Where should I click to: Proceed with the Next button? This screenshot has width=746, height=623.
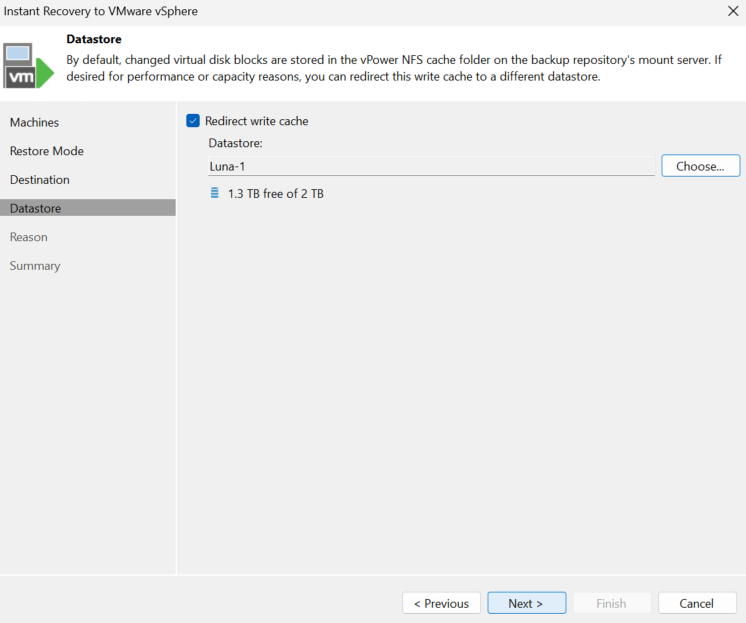526,603
